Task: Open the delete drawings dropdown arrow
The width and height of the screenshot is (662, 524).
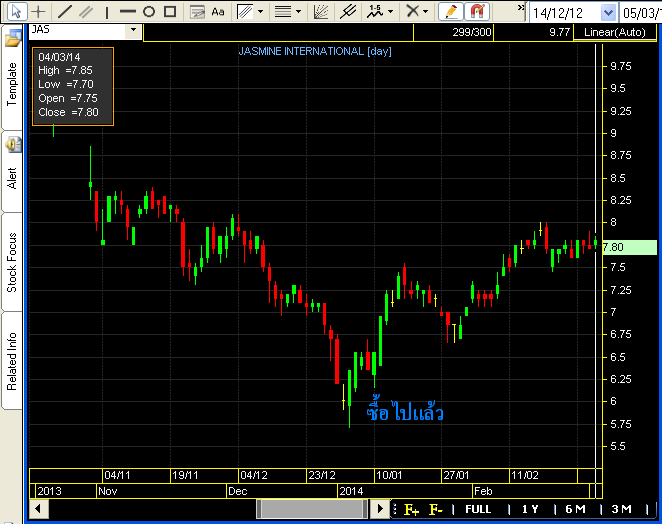Action: 425,12
